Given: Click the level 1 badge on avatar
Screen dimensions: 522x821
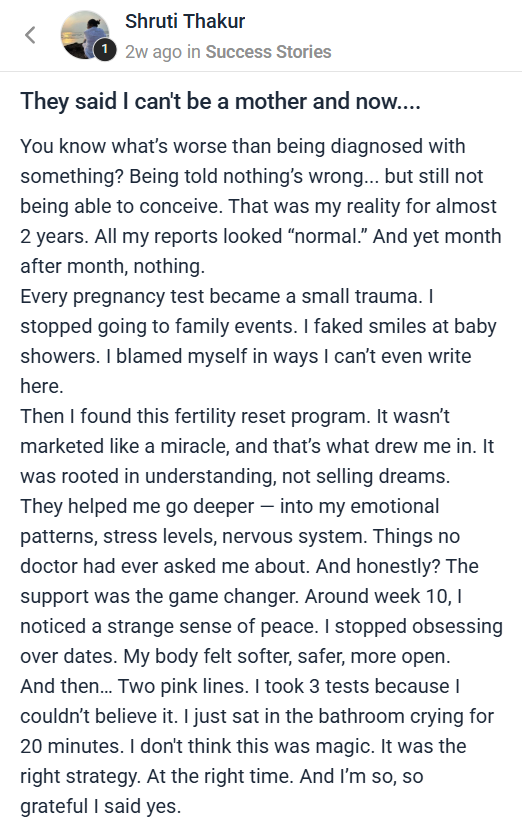Looking at the screenshot, I should coord(105,49).
